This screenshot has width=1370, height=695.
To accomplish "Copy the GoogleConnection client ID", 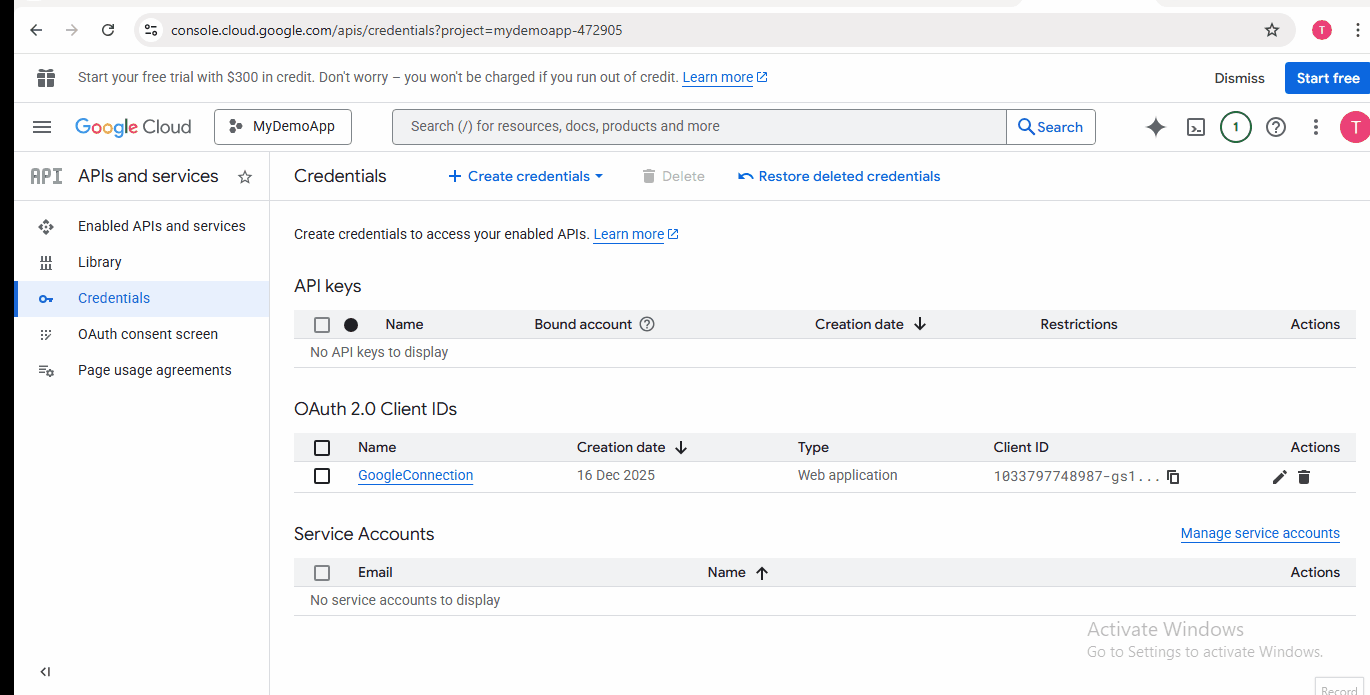I will [1174, 477].
